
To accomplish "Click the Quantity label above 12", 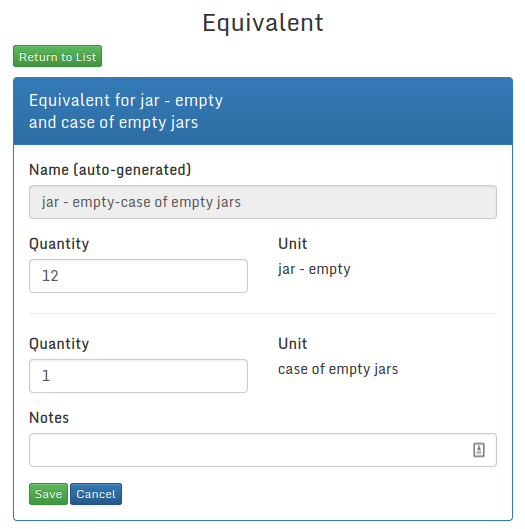I will point(59,244).
